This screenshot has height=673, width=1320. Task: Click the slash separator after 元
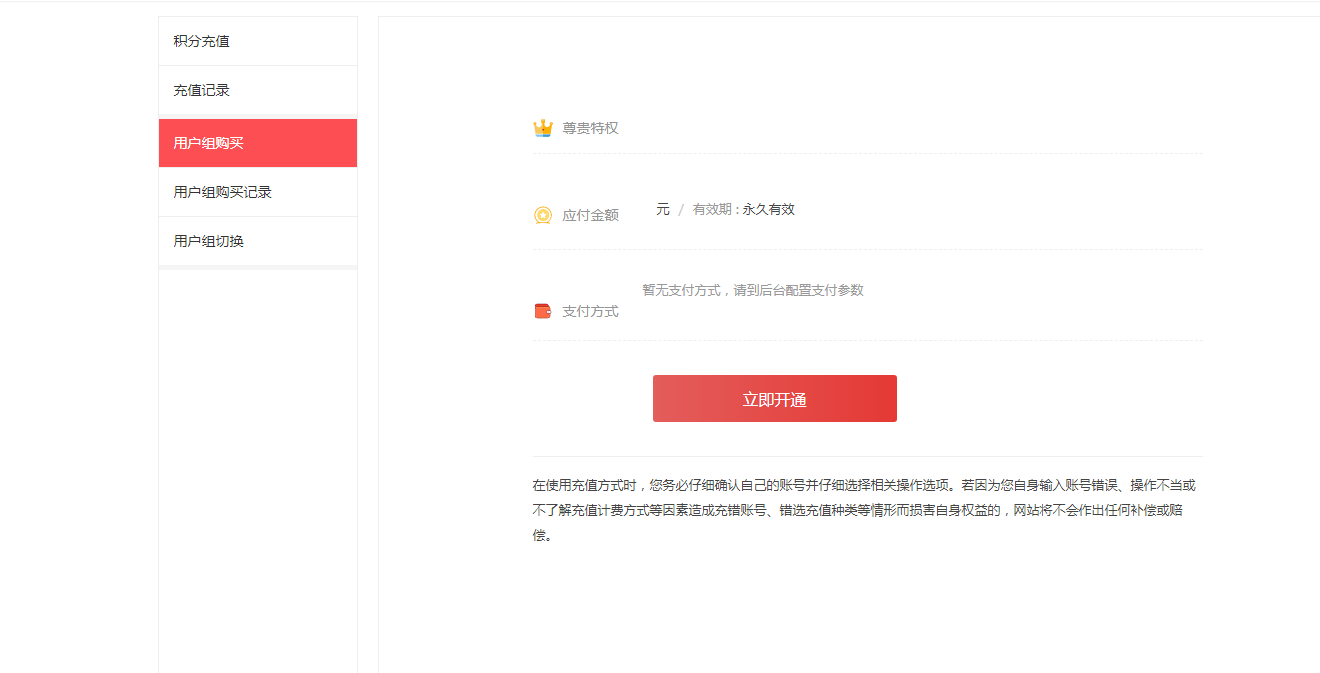pyautogui.click(x=681, y=209)
